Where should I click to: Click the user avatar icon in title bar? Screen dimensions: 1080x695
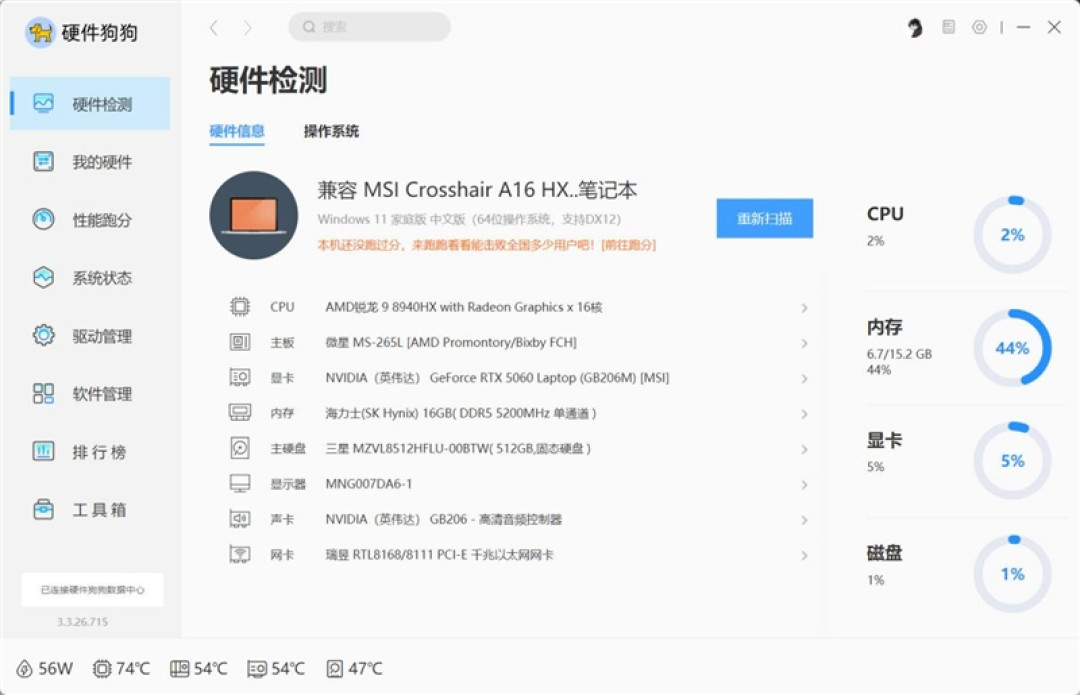point(915,28)
